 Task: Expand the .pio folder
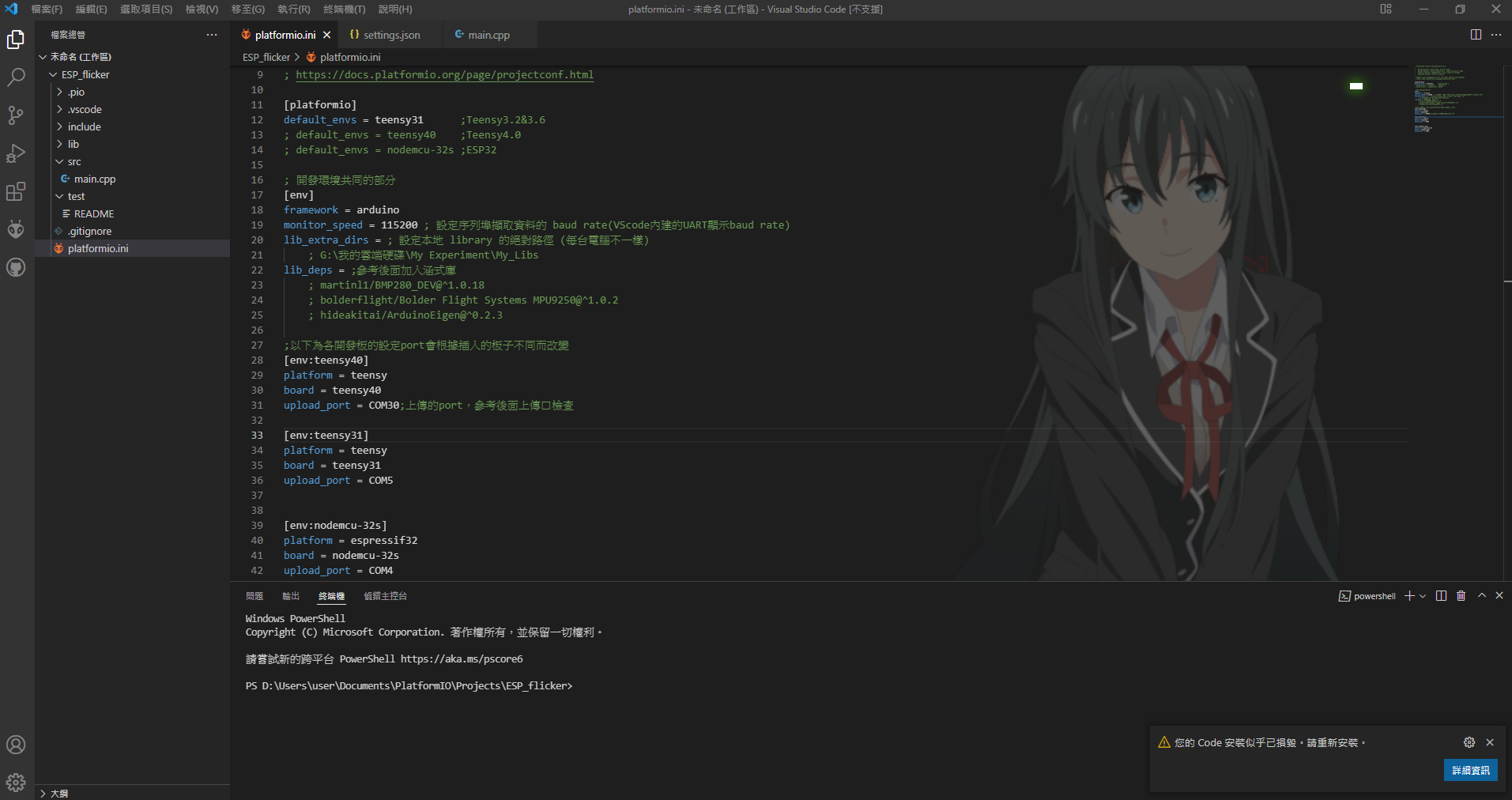tap(132, 92)
